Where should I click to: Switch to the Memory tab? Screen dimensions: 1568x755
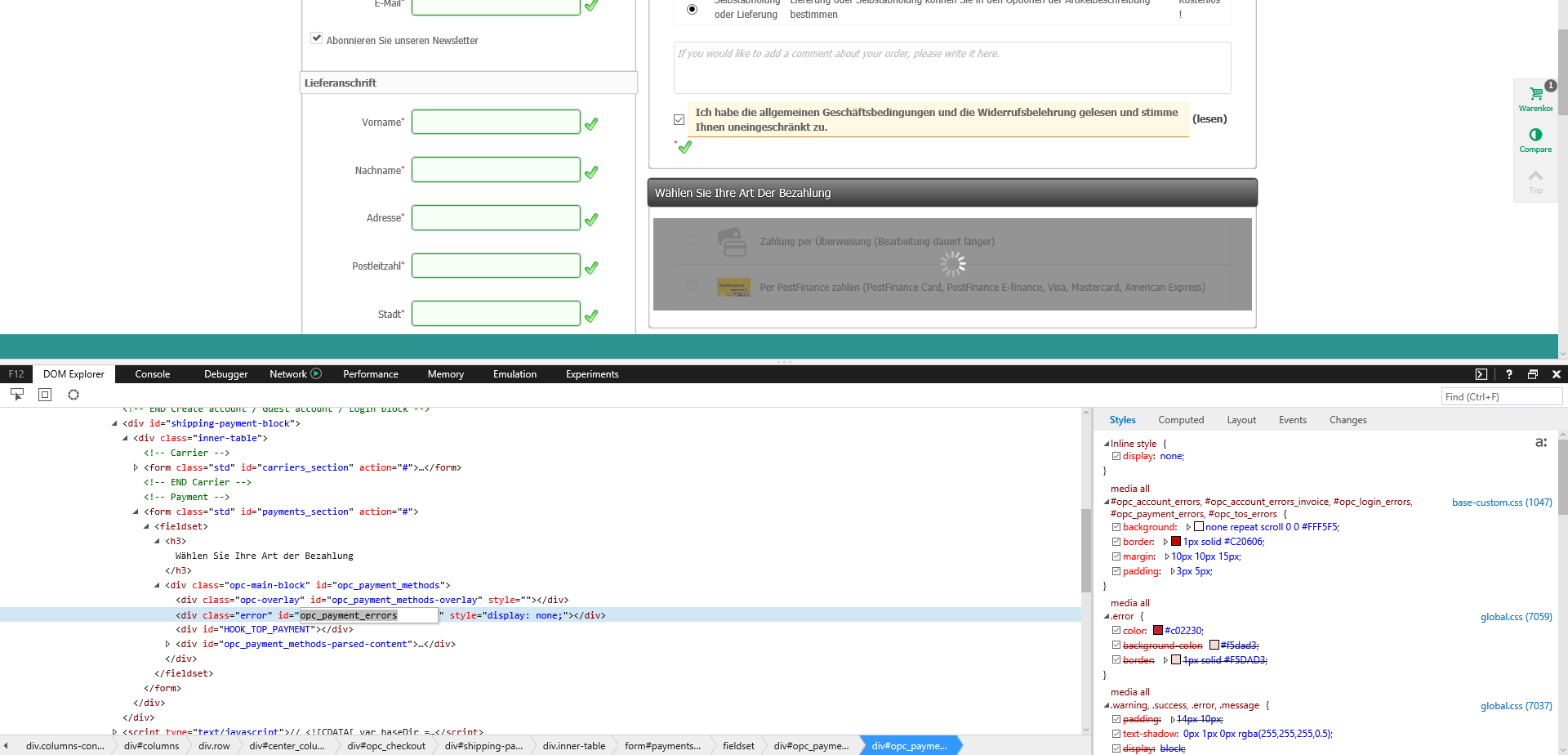click(446, 374)
